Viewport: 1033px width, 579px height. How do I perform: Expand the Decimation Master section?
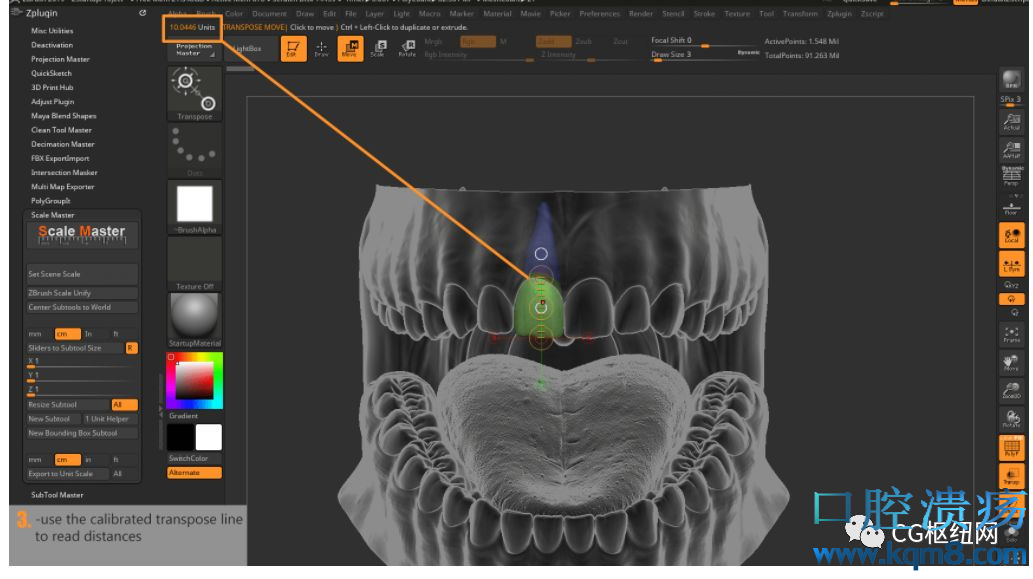click(63, 144)
